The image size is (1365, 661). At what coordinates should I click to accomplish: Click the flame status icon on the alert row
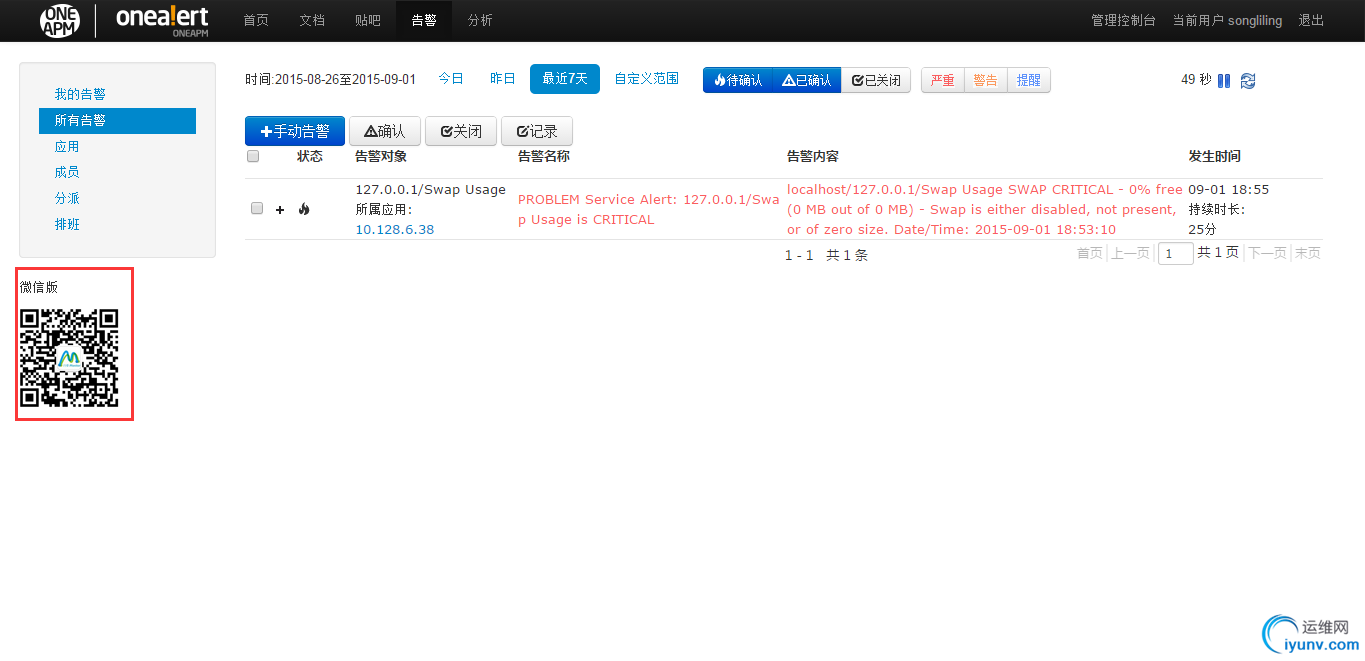point(303,209)
